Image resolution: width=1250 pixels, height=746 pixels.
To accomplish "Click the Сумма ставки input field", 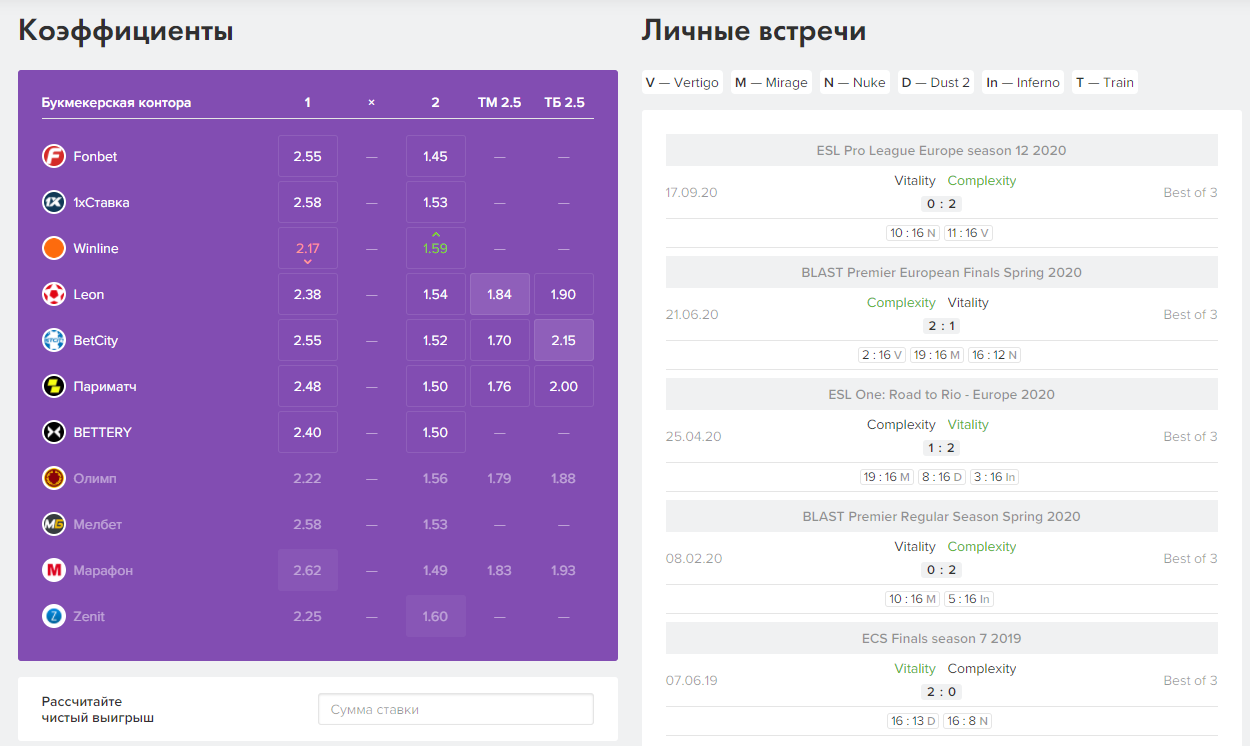I will pyautogui.click(x=455, y=710).
